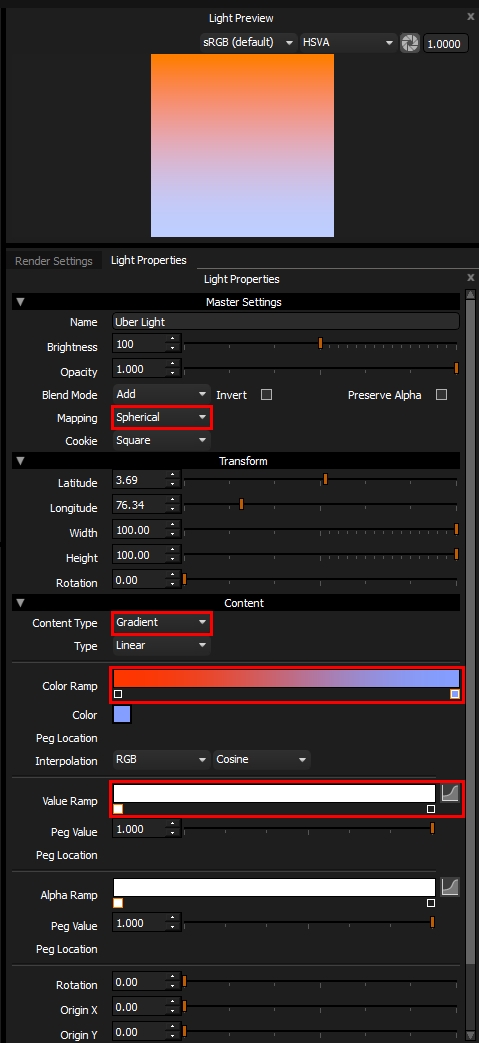Click the blue Color swatch
The height and width of the screenshot is (1043, 479).
tap(122, 715)
